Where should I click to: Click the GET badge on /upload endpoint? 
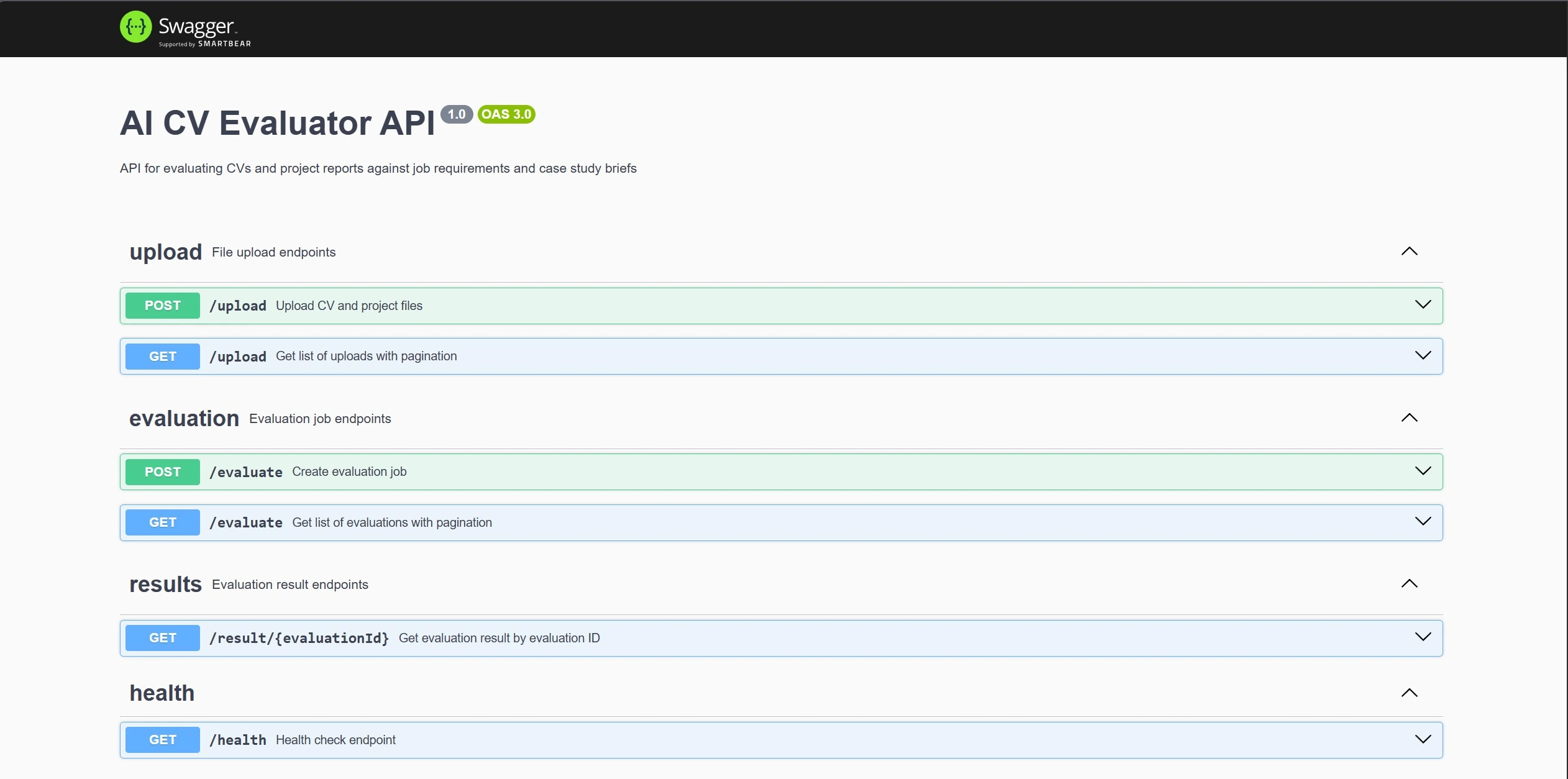coord(162,356)
